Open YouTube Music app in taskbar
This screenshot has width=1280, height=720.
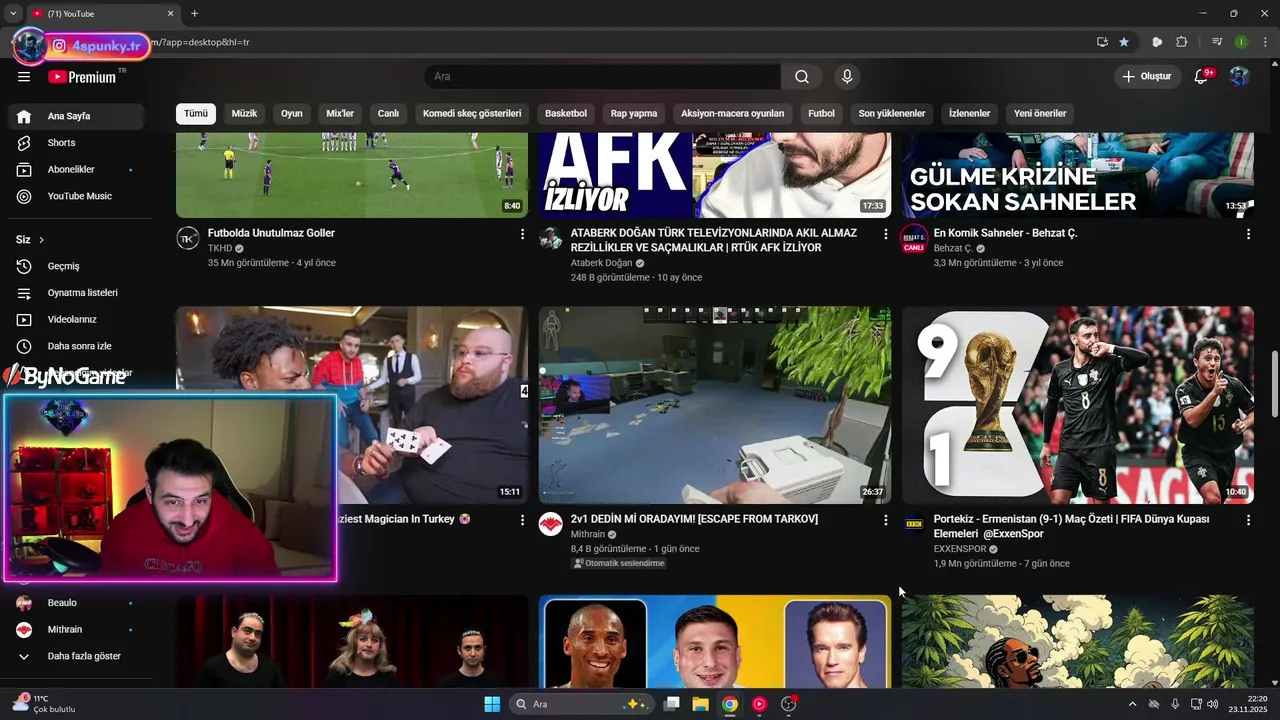pyautogui.click(x=759, y=704)
